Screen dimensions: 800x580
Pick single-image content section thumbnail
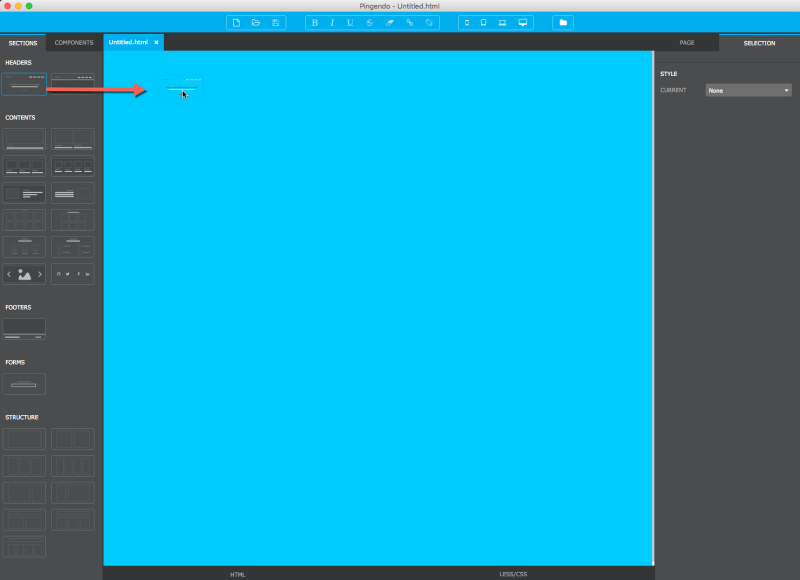pyautogui.click(x=24, y=139)
